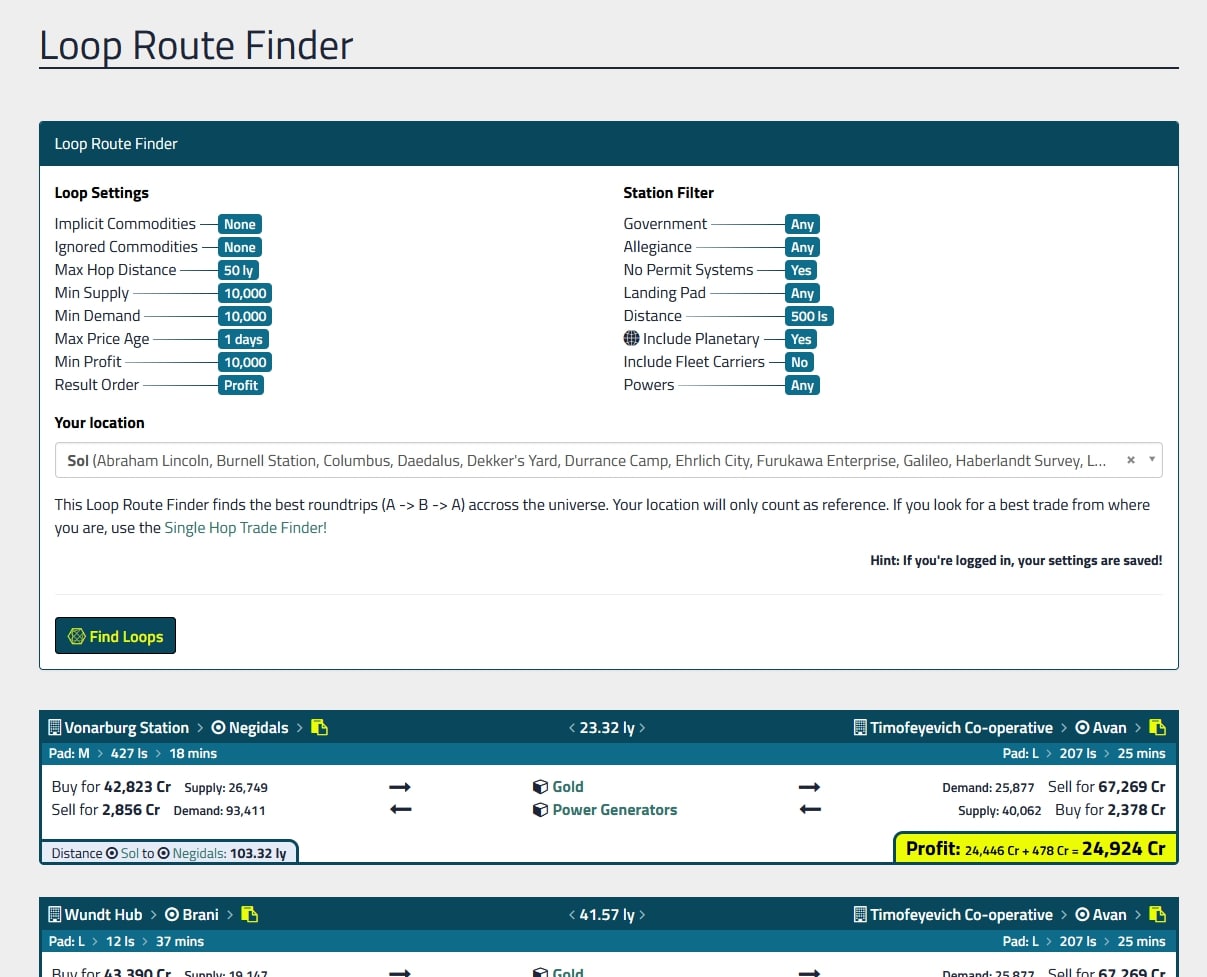The height and width of the screenshot is (977, 1207).
Task: Change the Result Order Profit value
Action: tap(241, 385)
